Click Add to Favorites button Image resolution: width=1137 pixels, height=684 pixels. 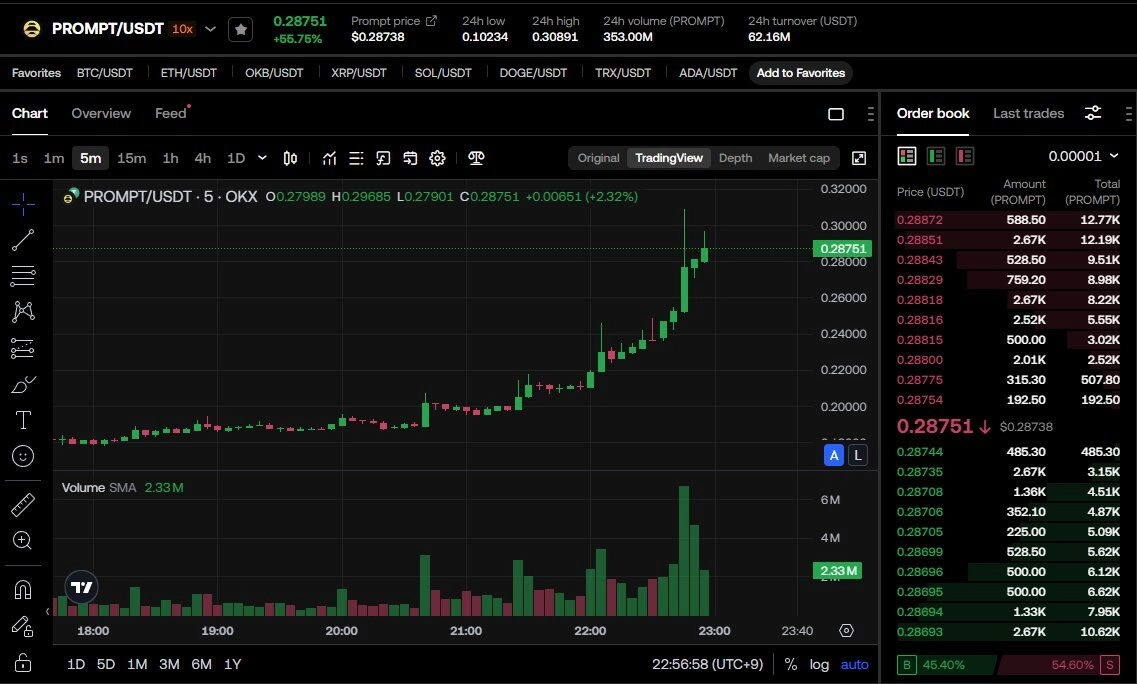(x=801, y=73)
